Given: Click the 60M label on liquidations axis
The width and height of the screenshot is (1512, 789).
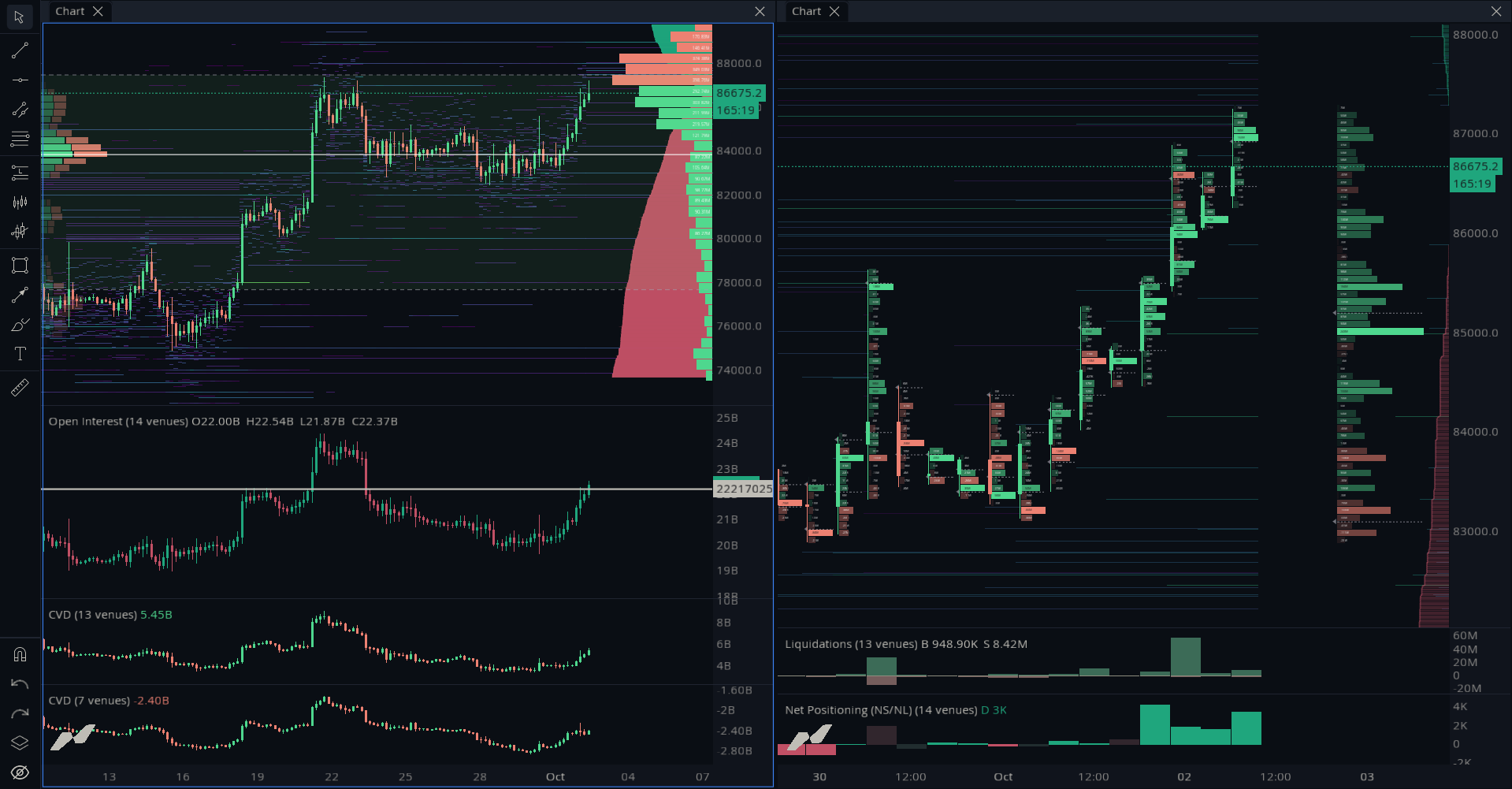Looking at the screenshot, I should coord(1466,635).
